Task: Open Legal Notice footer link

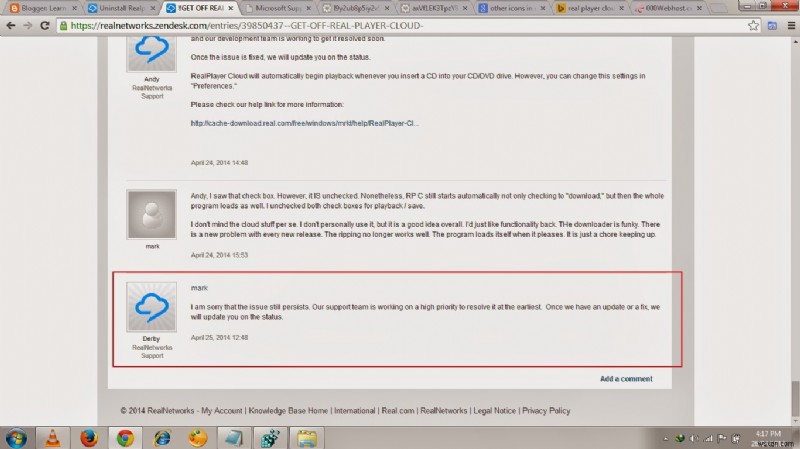Action: click(x=494, y=410)
